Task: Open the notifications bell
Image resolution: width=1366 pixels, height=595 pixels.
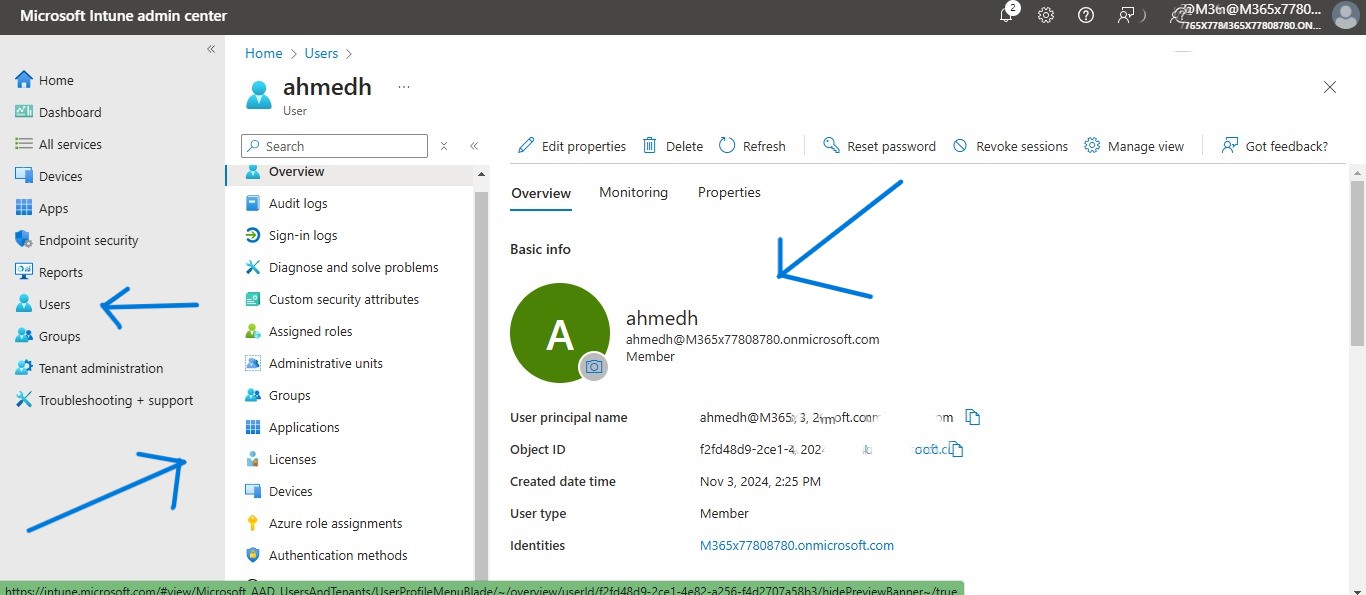Action: 1006,15
